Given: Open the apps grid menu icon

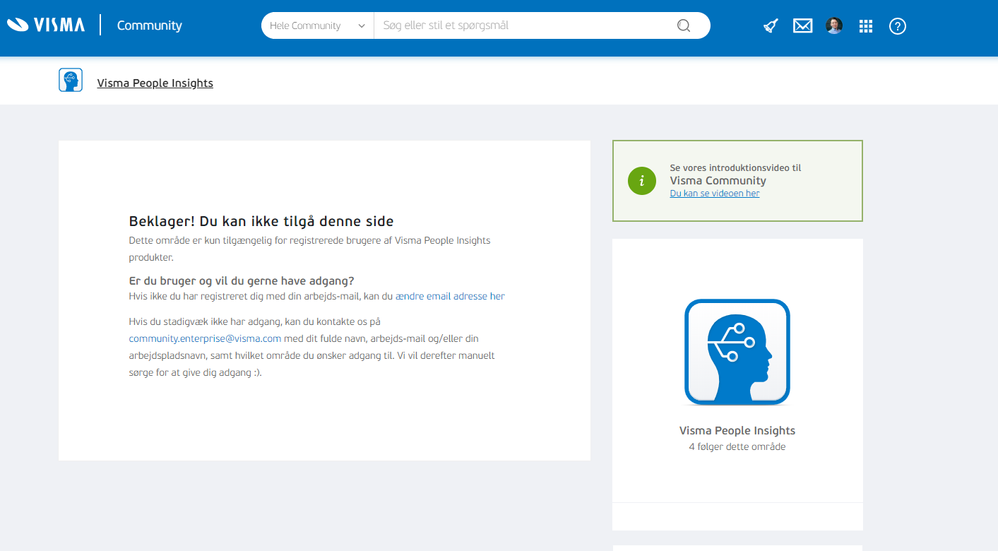Looking at the screenshot, I should coord(866,26).
